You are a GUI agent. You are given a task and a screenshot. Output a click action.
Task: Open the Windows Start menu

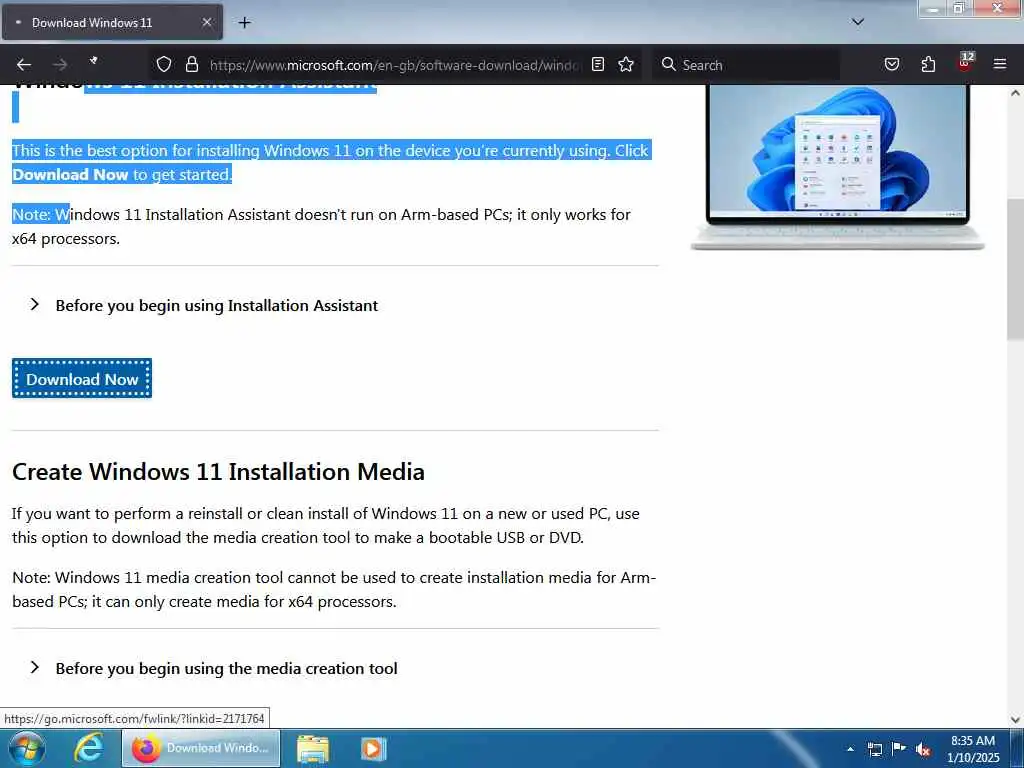(x=26, y=748)
